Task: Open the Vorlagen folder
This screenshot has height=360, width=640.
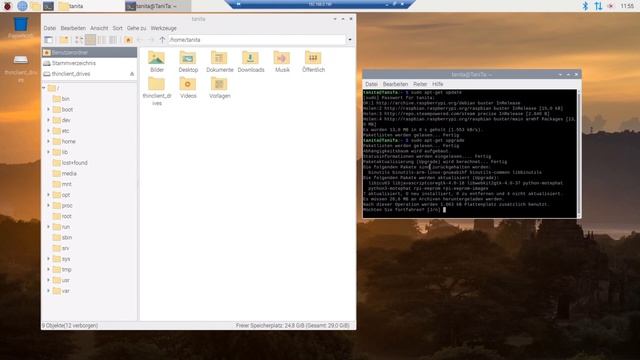Action: pos(220,88)
